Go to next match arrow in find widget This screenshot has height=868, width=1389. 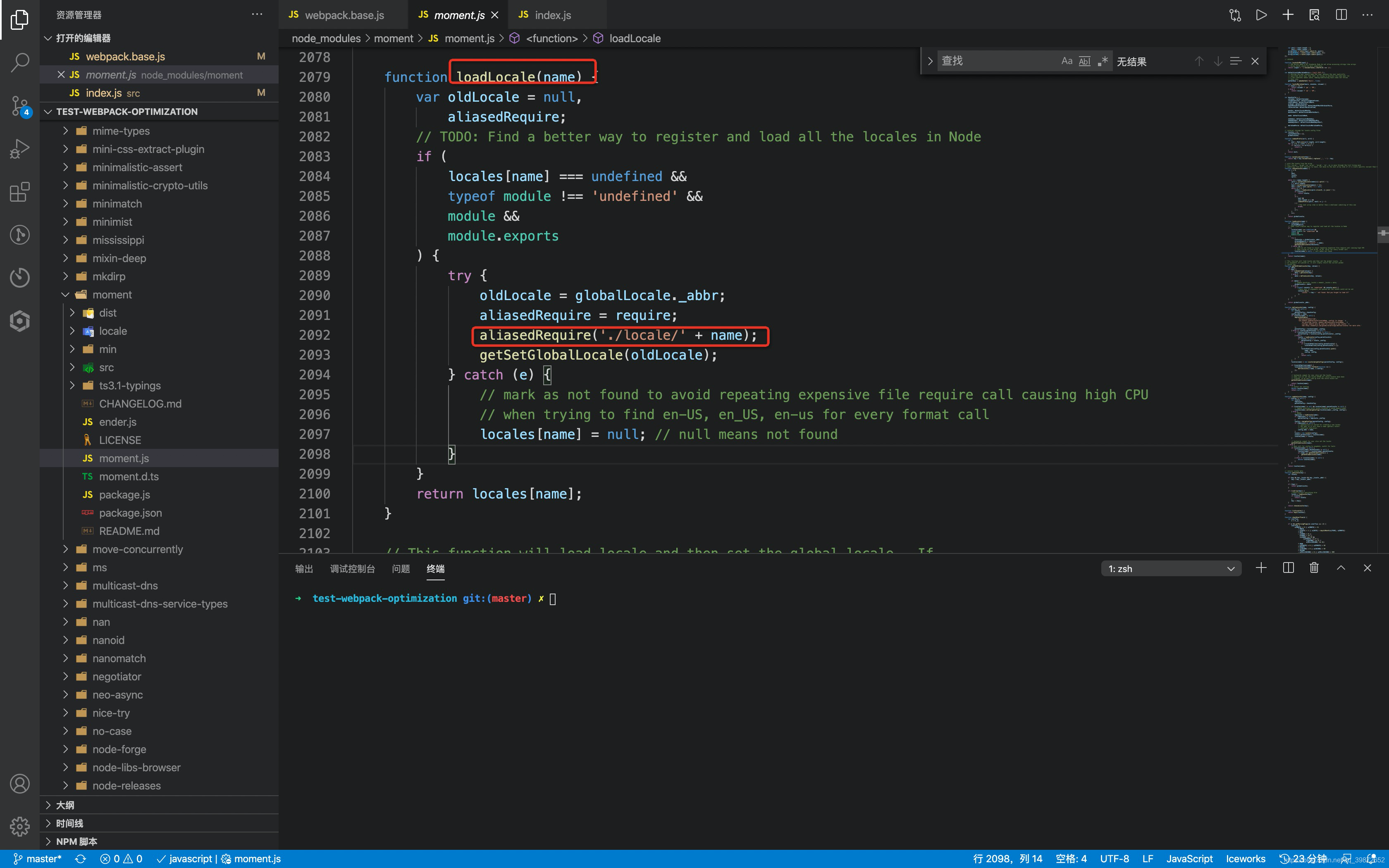click(1217, 61)
